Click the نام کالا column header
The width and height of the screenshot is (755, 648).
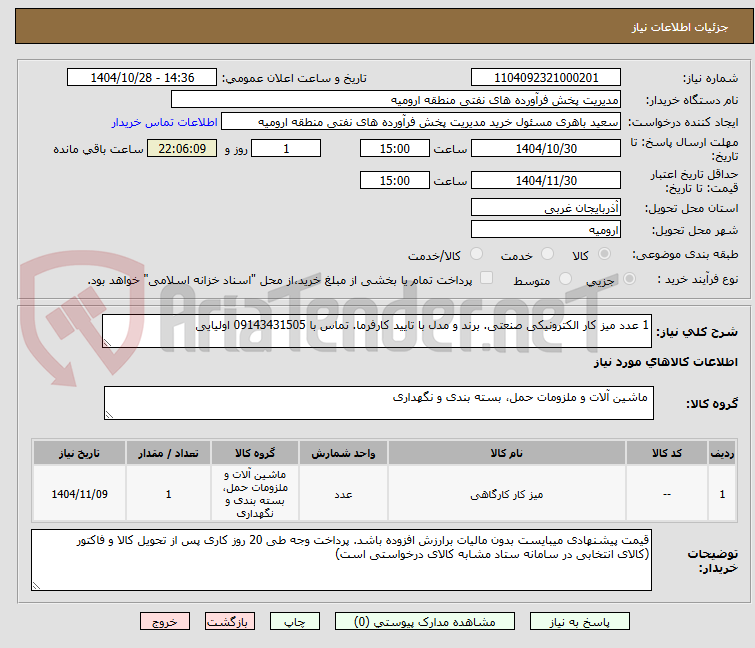pyautogui.click(x=507, y=453)
